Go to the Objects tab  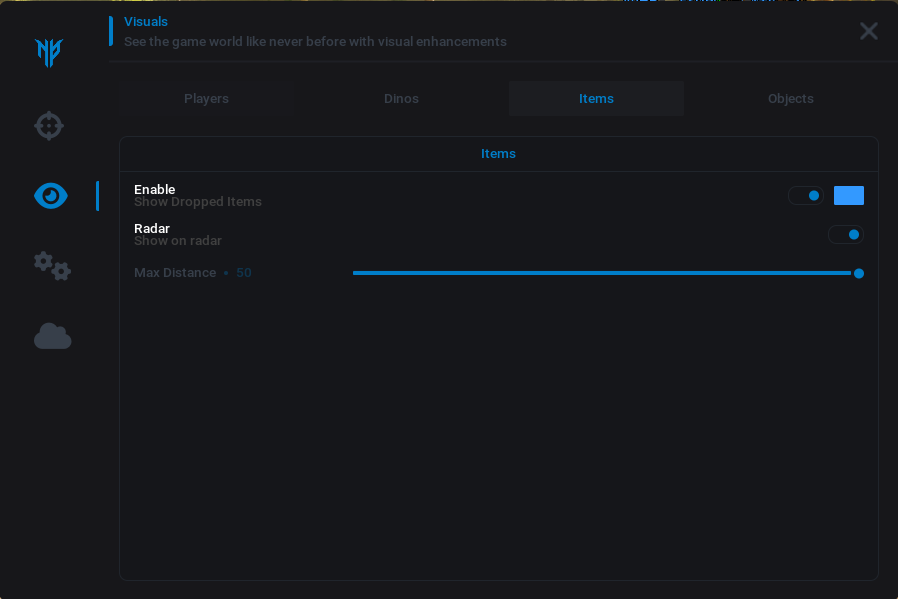(x=790, y=99)
